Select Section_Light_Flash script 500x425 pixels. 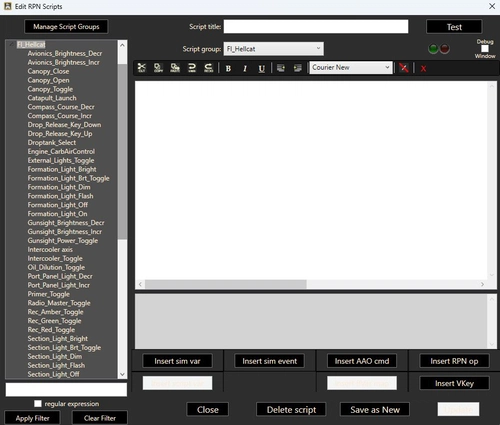56,365
